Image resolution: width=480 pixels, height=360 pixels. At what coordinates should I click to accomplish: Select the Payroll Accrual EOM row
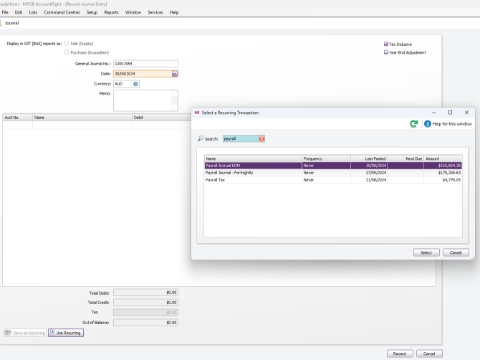(333, 166)
